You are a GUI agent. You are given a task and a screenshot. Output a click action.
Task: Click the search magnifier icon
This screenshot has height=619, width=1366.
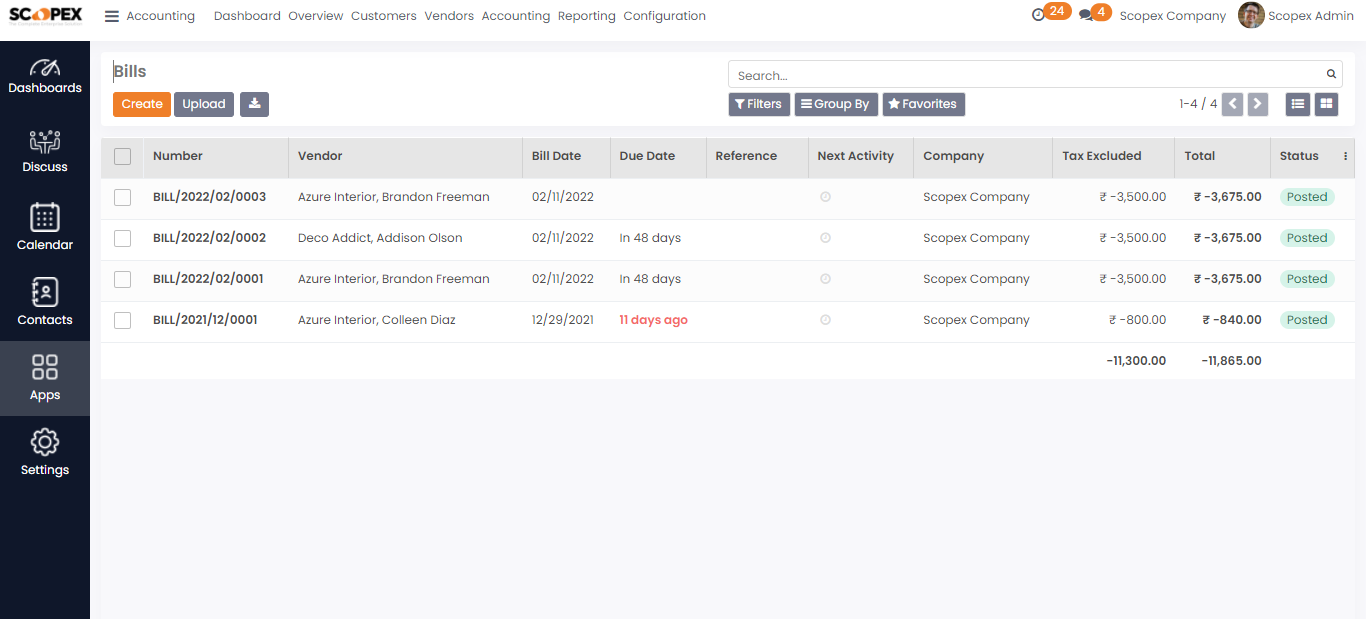point(1331,74)
